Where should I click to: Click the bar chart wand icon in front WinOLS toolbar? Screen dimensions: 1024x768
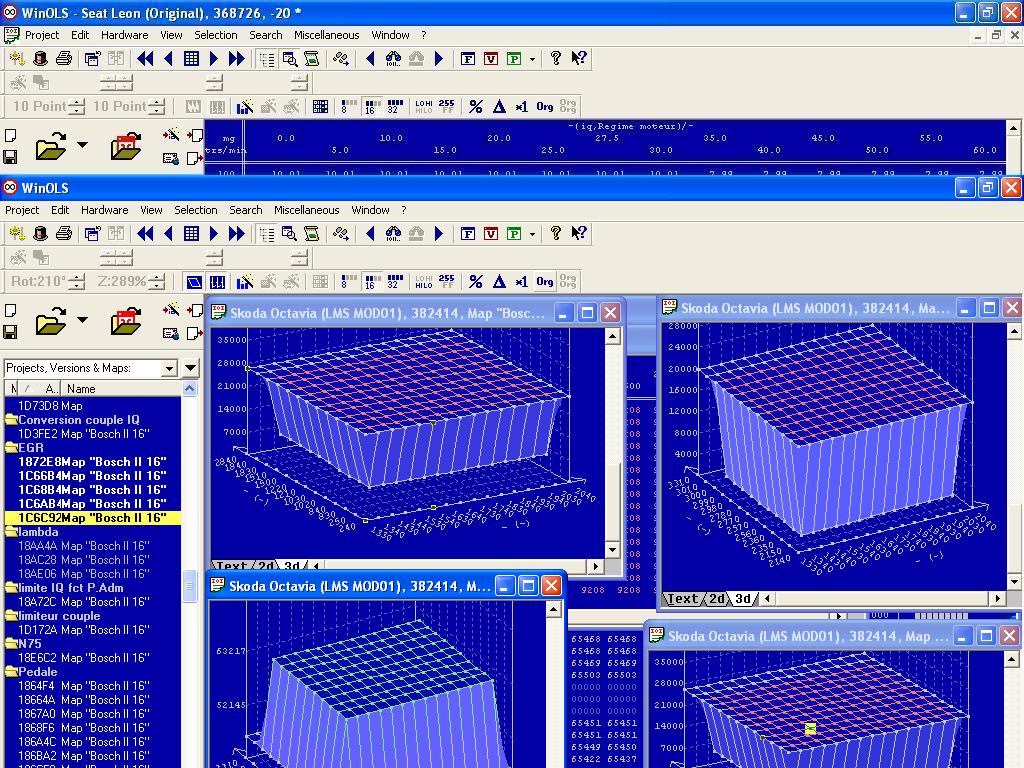(245, 281)
